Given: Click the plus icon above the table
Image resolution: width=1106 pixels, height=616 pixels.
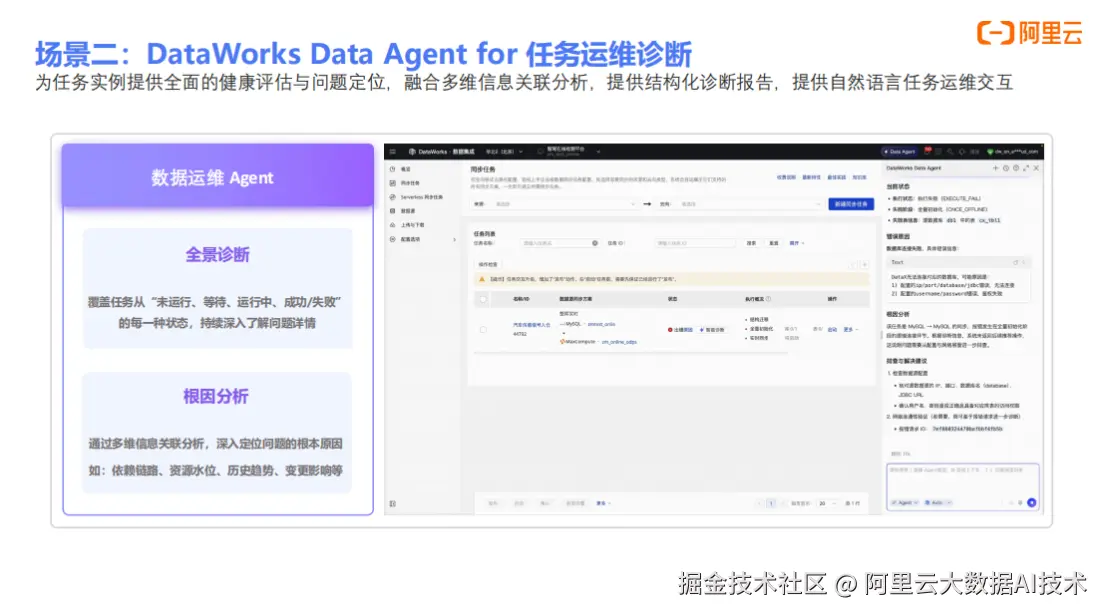Looking at the screenshot, I should [865, 265].
